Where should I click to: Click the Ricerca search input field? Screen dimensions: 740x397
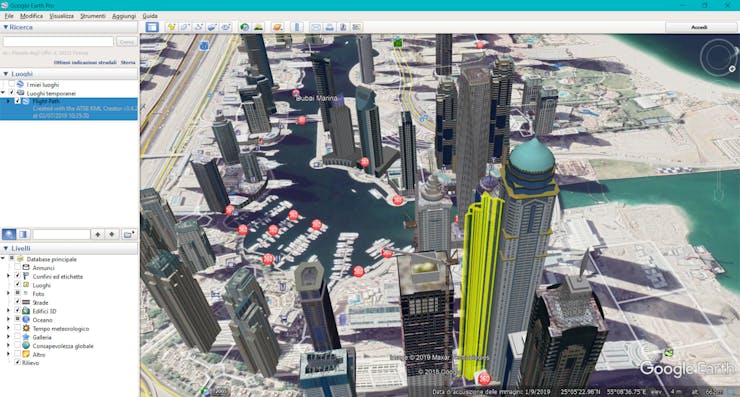pyautogui.click(x=58, y=42)
